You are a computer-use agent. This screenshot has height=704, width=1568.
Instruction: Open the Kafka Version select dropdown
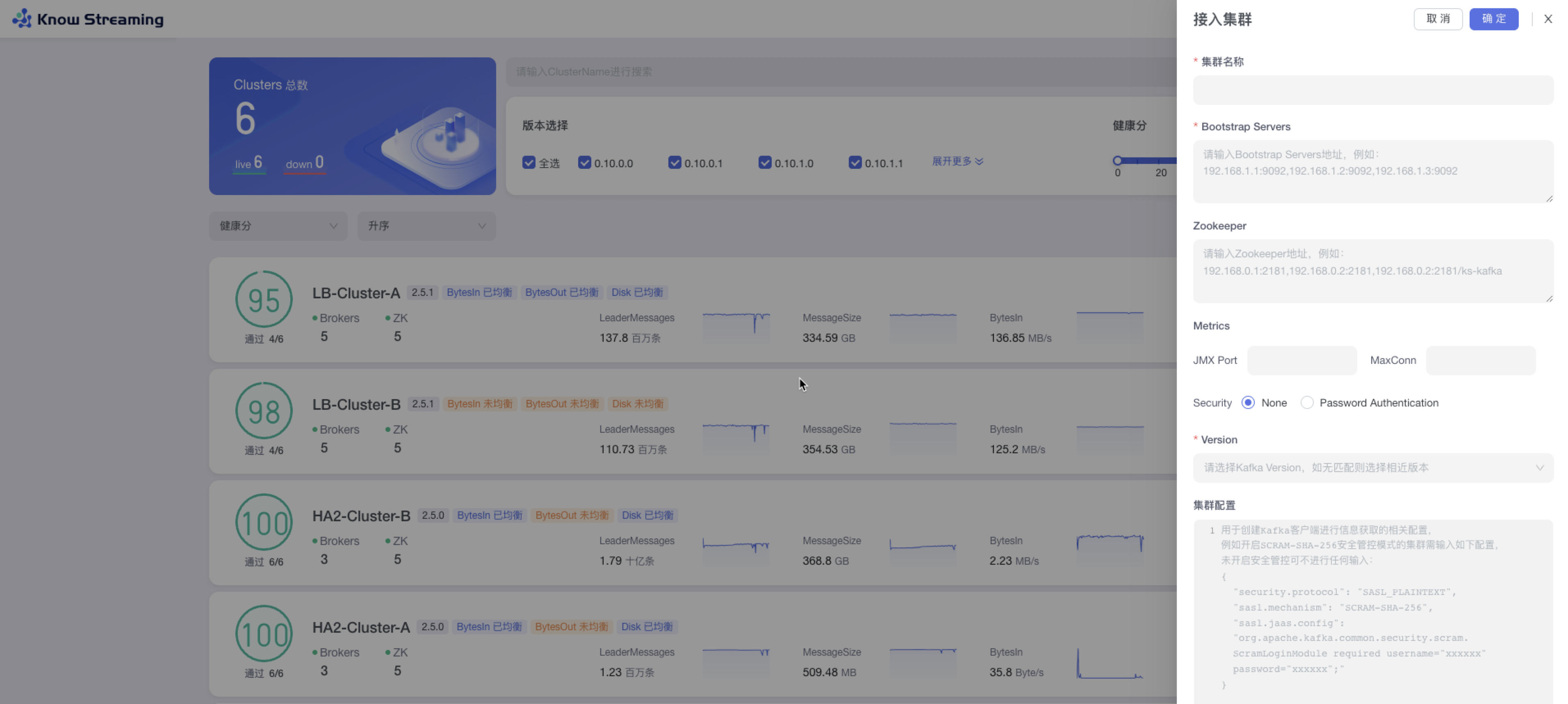(1372, 468)
